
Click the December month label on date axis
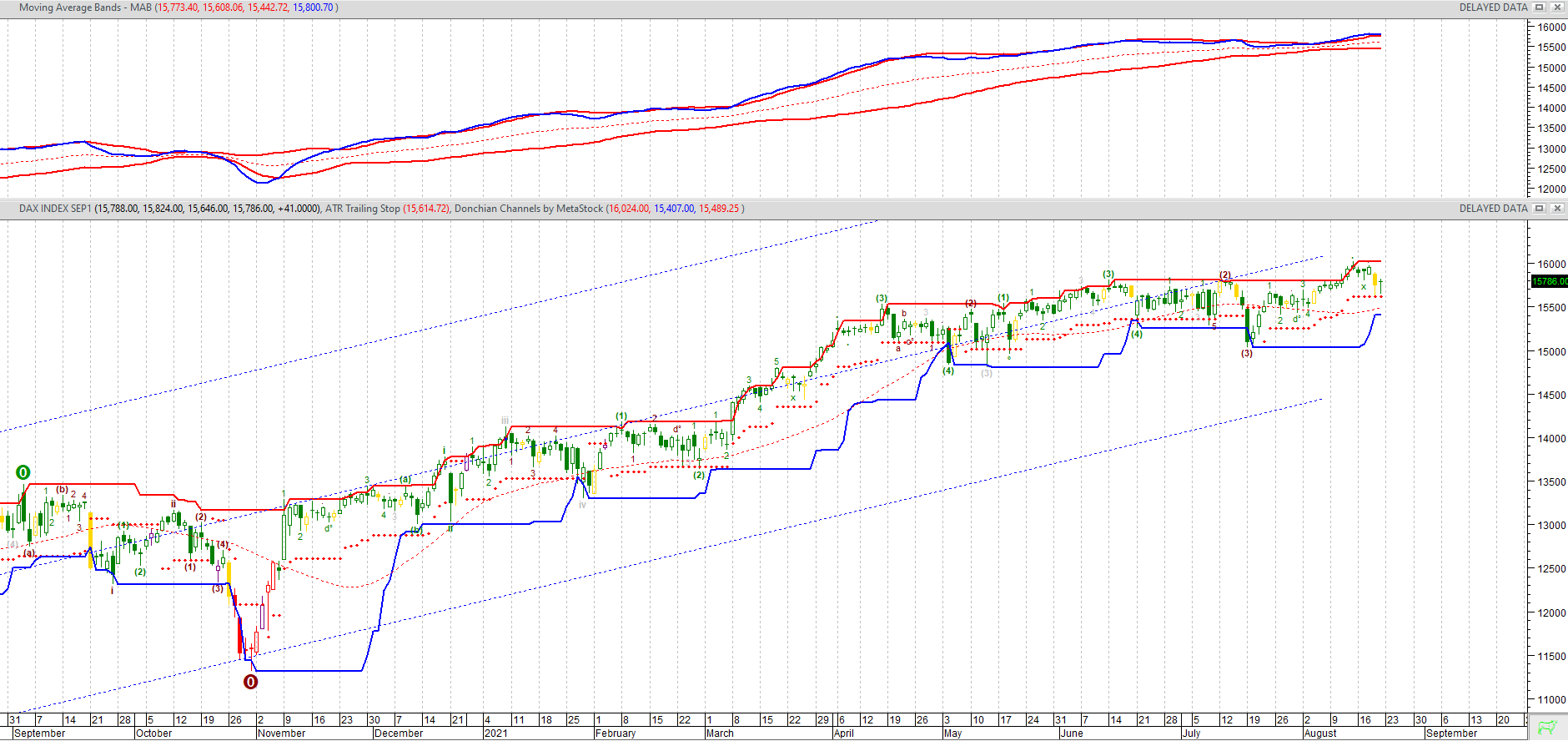coord(398,733)
